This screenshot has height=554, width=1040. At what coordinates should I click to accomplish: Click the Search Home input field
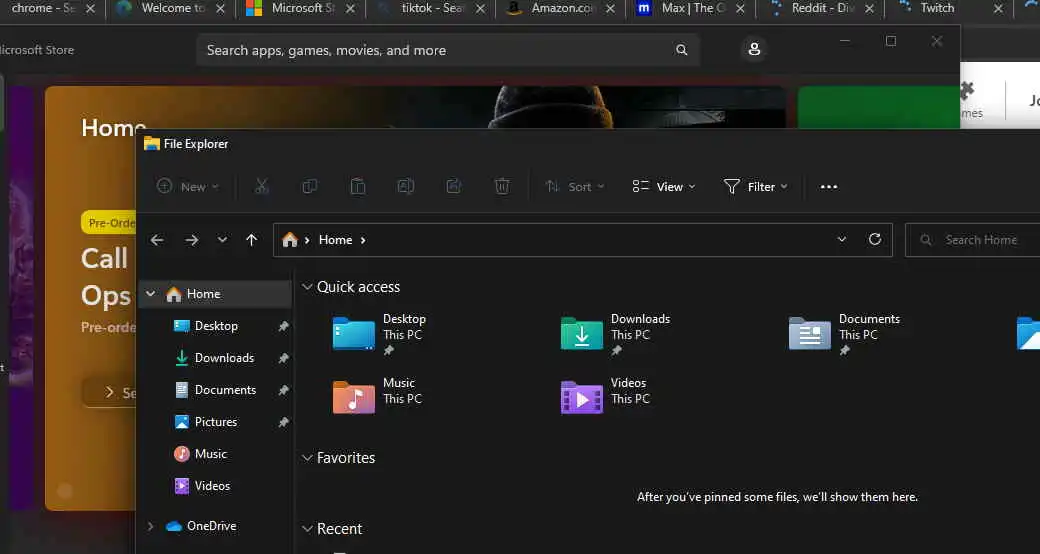click(x=973, y=240)
